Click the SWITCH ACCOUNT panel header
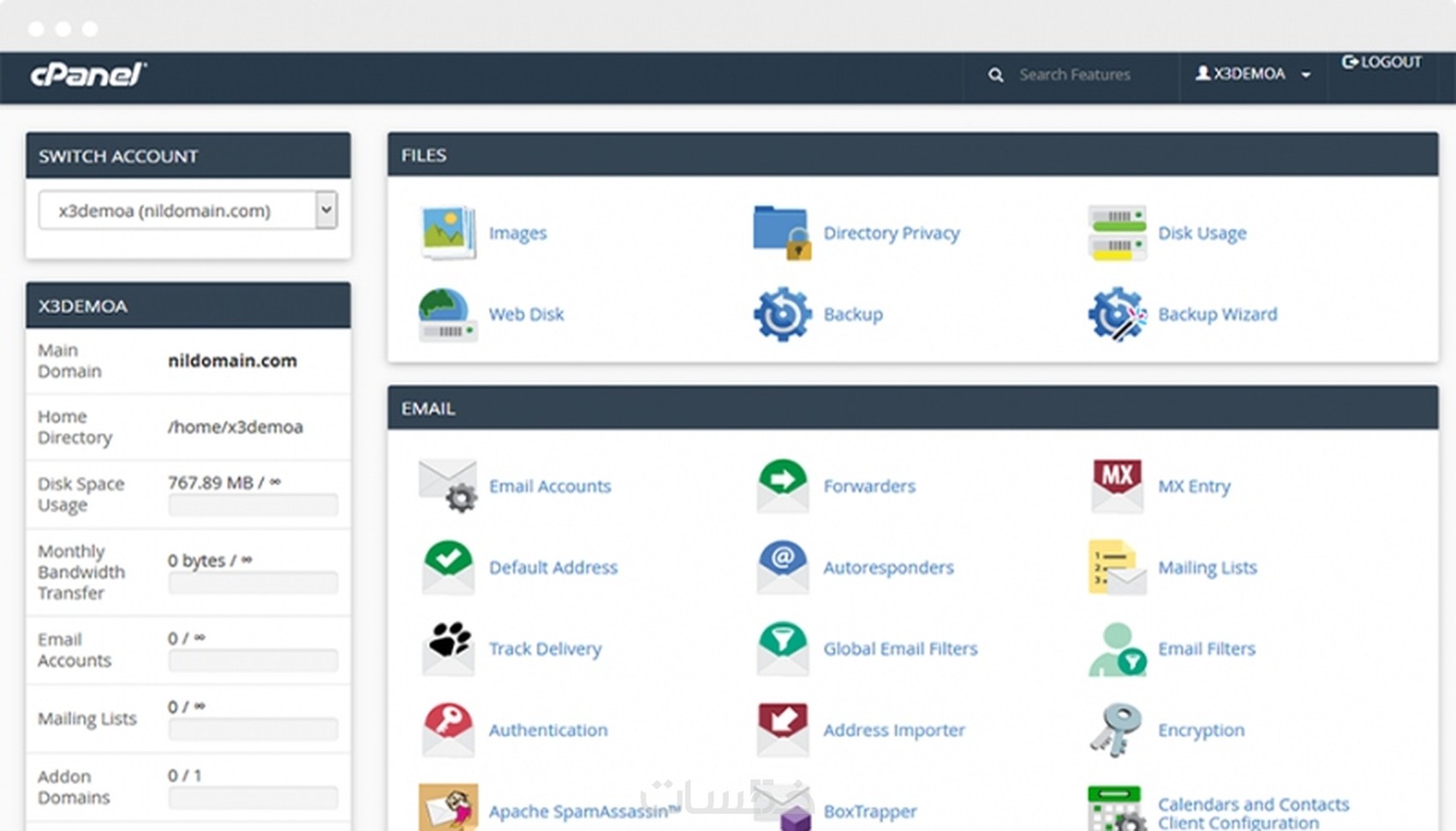1456x831 pixels. pos(188,156)
